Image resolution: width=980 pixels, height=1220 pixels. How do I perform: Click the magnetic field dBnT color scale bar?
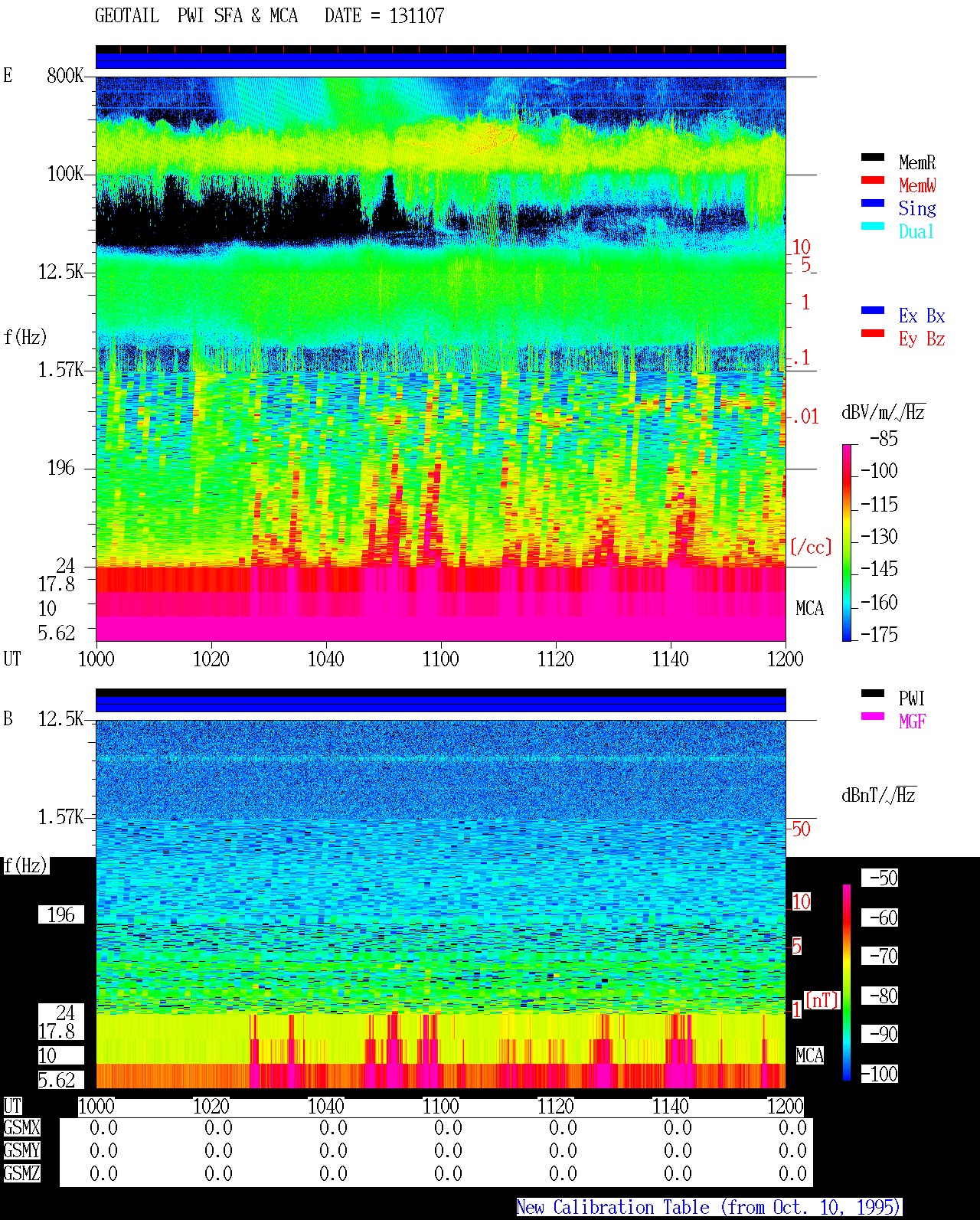846,983
